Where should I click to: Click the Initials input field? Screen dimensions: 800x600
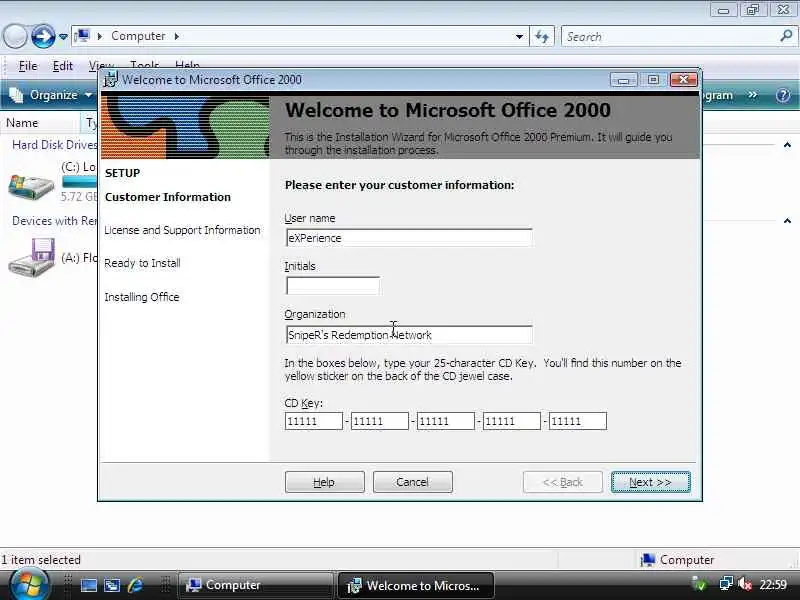pos(333,286)
